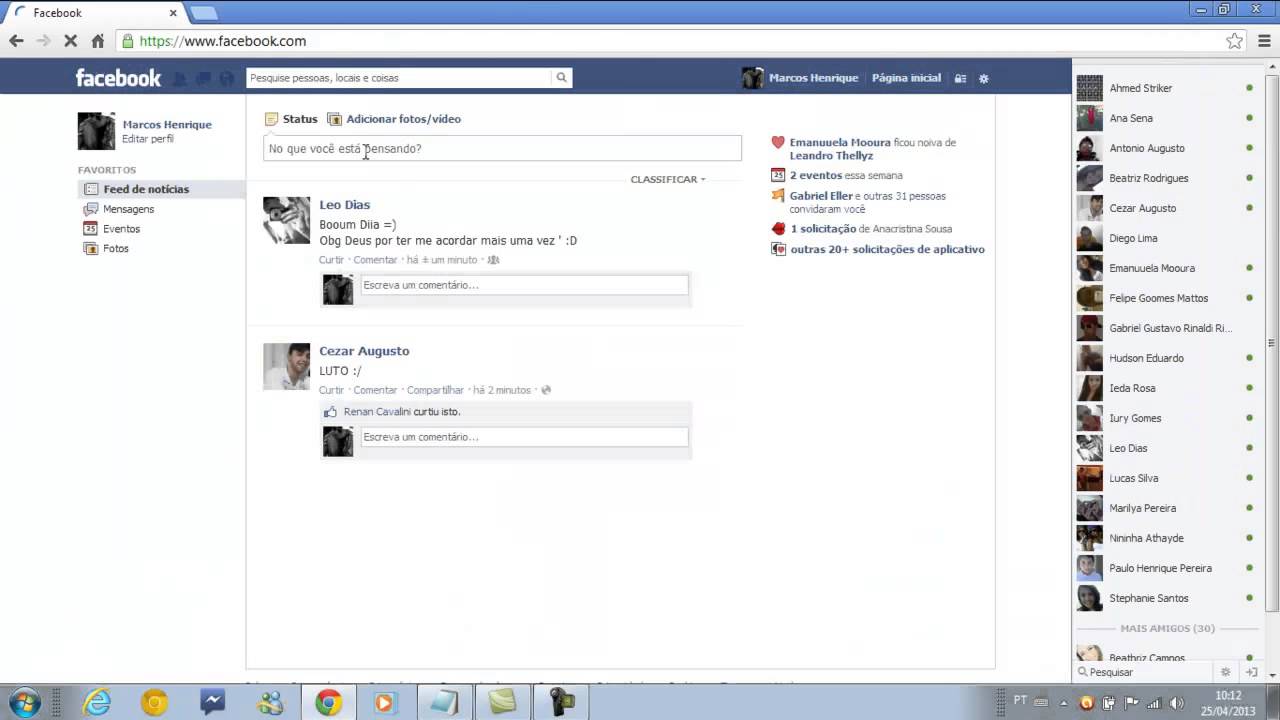Open the Chrome menu button
The height and width of the screenshot is (720, 1280).
coord(1264,41)
